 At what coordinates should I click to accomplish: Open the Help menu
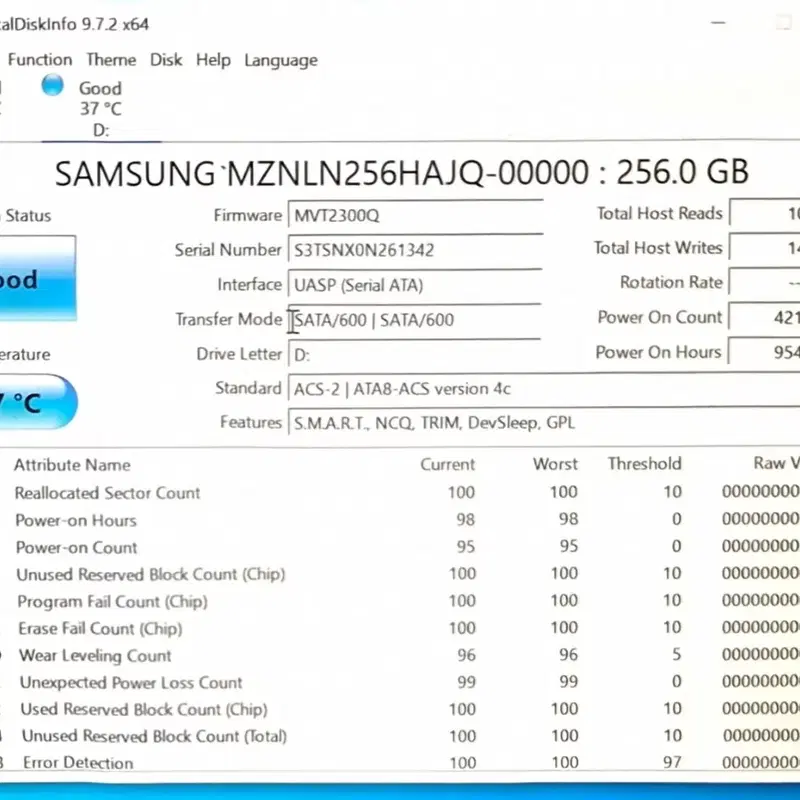tap(213, 60)
